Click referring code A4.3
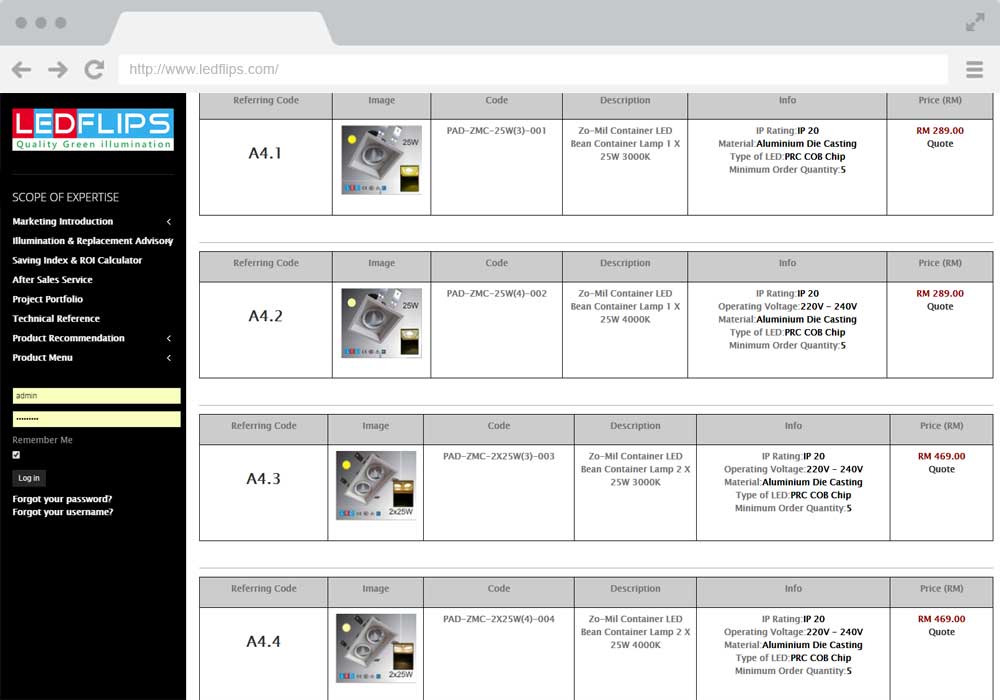The width and height of the screenshot is (1000, 700). (263, 479)
